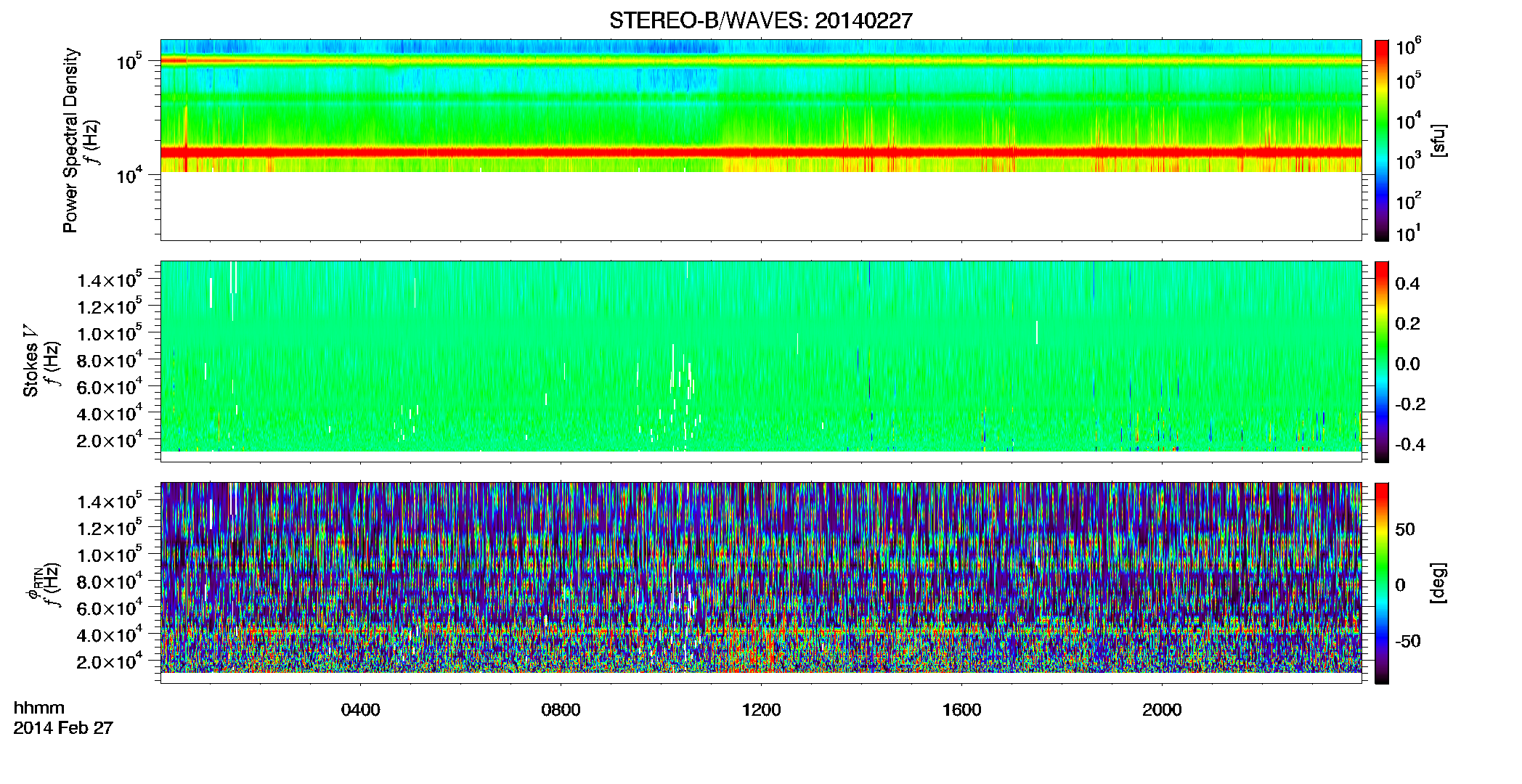Click the '0.4' Stokes color bar label
The height and width of the screenshot is (784, 1522).
tap(1407, 284)
